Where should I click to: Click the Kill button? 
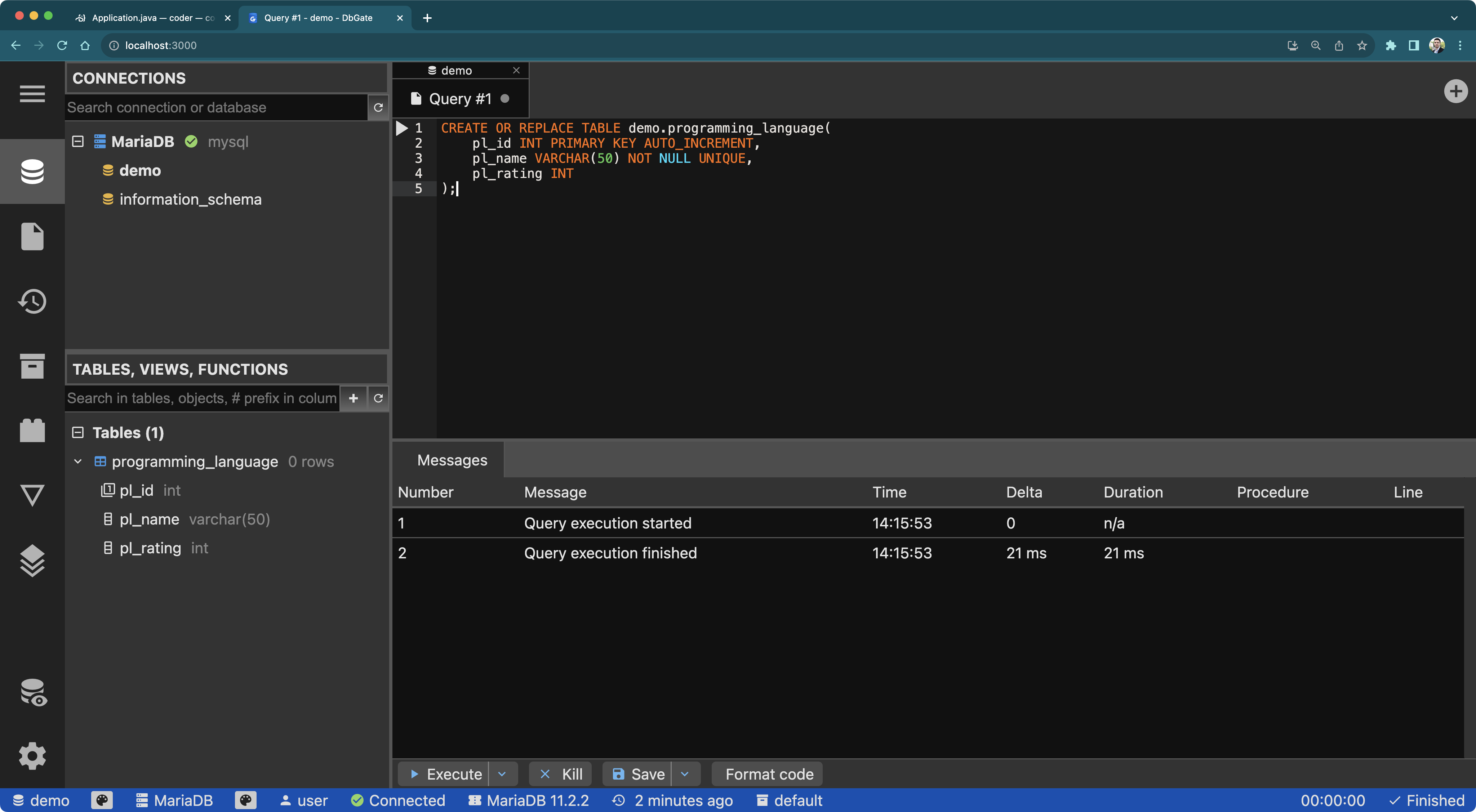coord(560,773)
